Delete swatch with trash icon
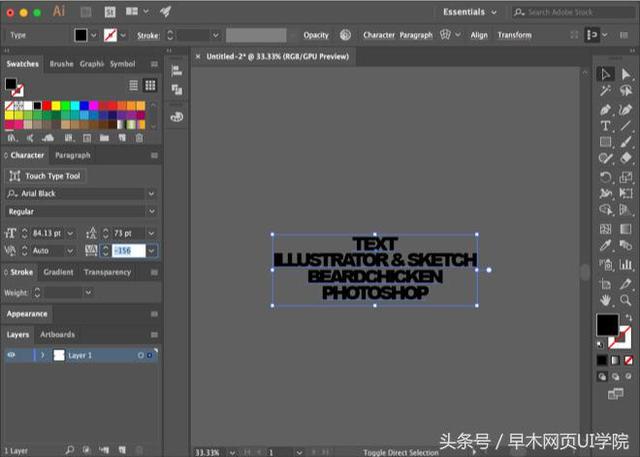This screenshot has width=640, height=457. tap(139, 138)
